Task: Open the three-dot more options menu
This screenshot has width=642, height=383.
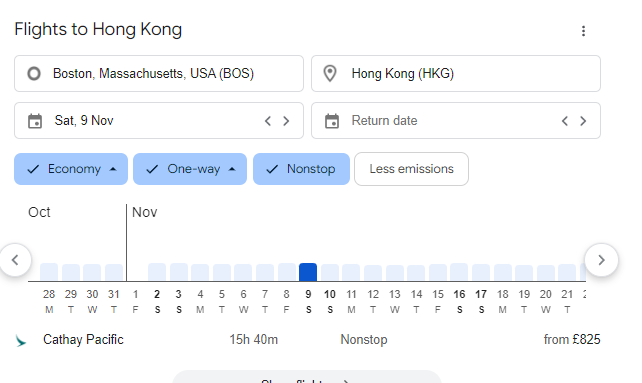Action: click(x=583, y=31)
